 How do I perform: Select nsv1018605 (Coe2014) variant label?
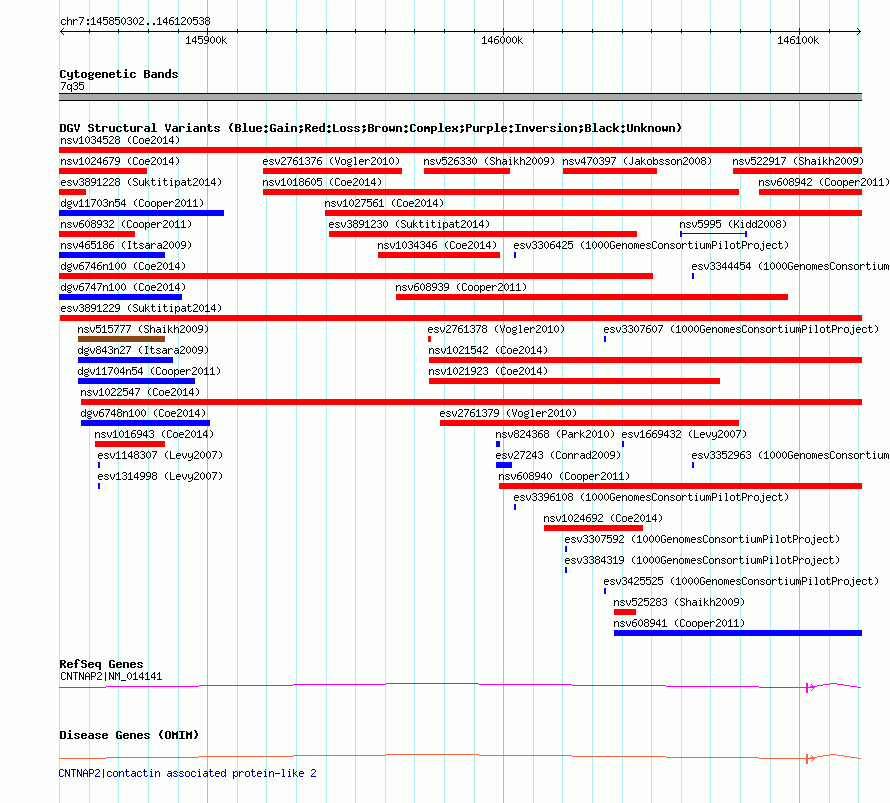pos(322,182)
